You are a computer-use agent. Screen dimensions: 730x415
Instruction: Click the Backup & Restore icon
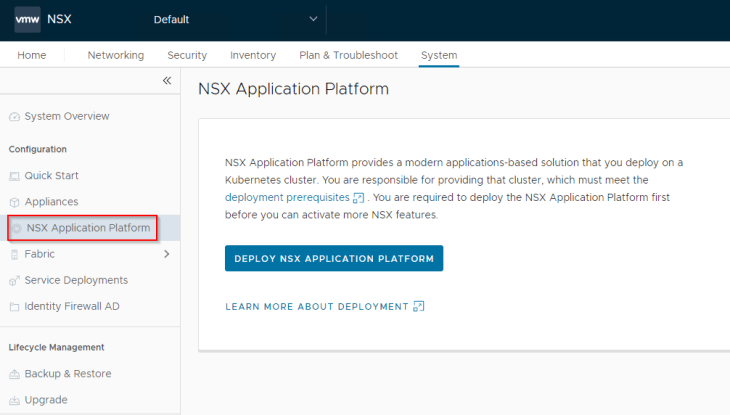tap(14, 374)
